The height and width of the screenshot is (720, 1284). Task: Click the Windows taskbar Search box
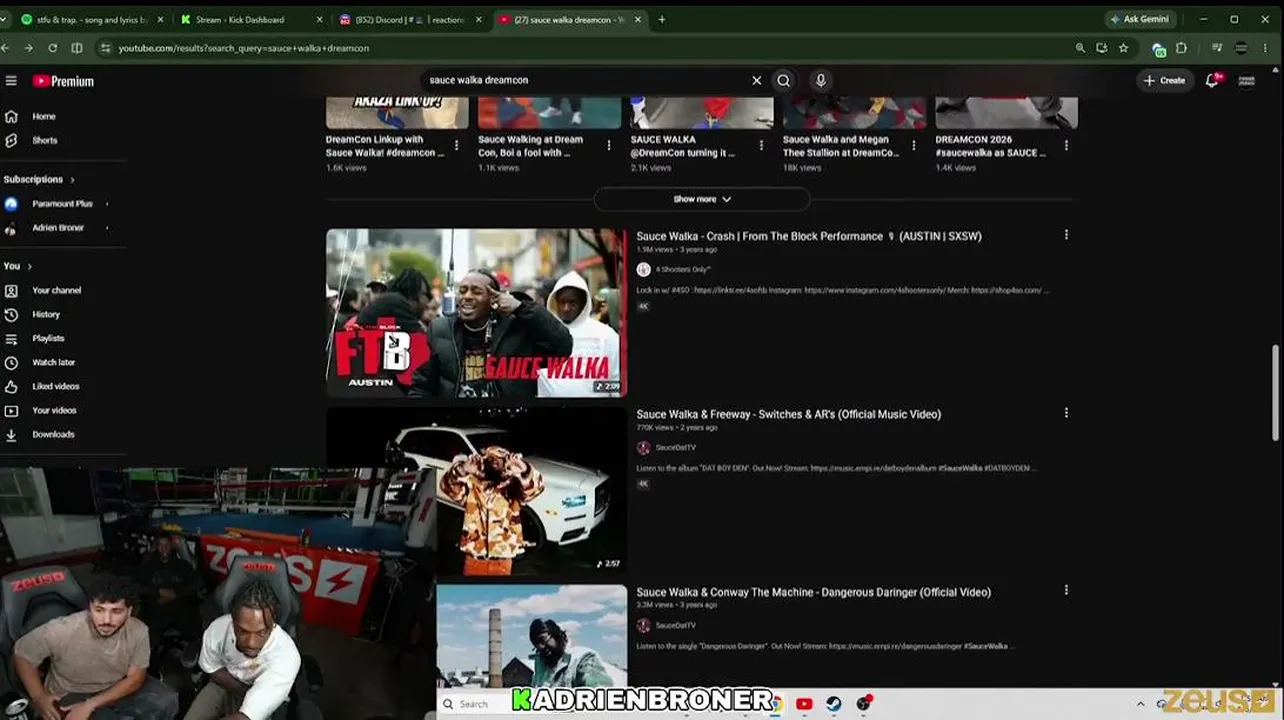(476, 704)
